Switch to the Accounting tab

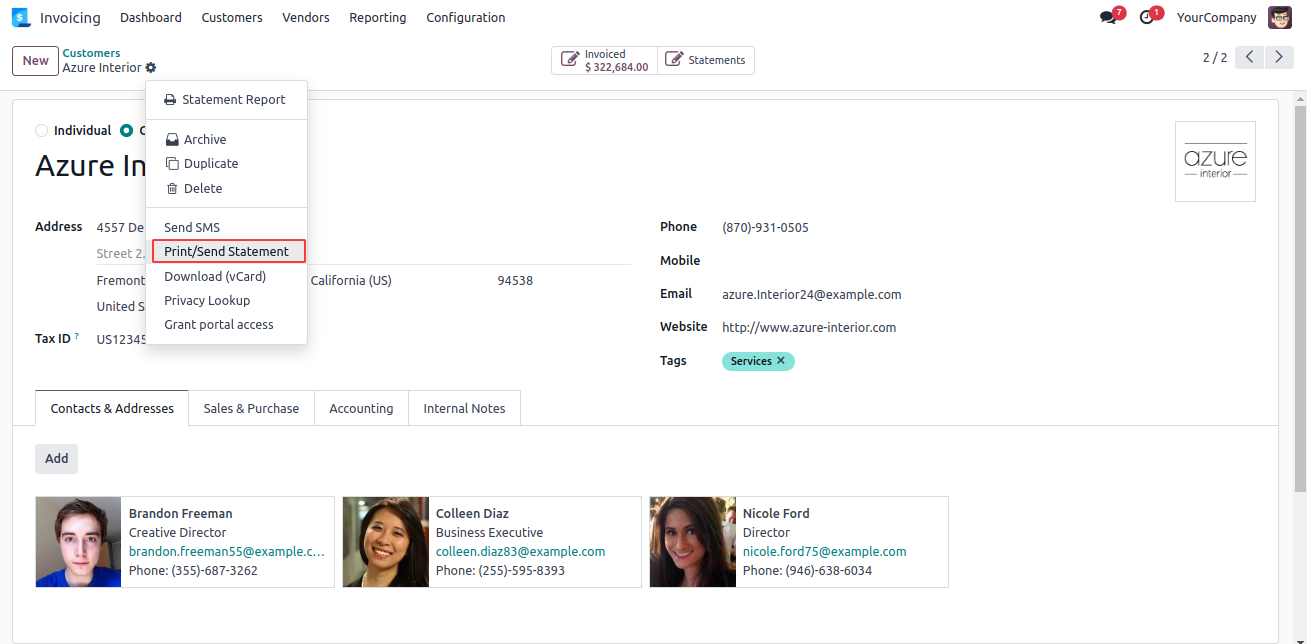pyautogui.click(x=361, y=408)
